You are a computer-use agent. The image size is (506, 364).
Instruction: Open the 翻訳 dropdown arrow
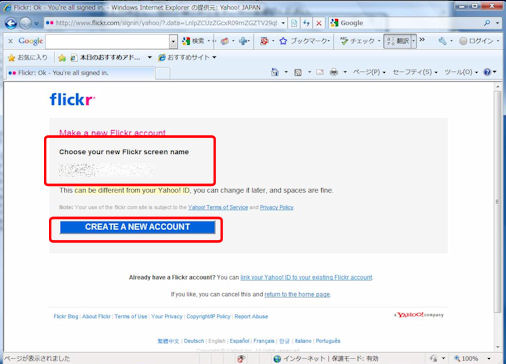(414, 41)
